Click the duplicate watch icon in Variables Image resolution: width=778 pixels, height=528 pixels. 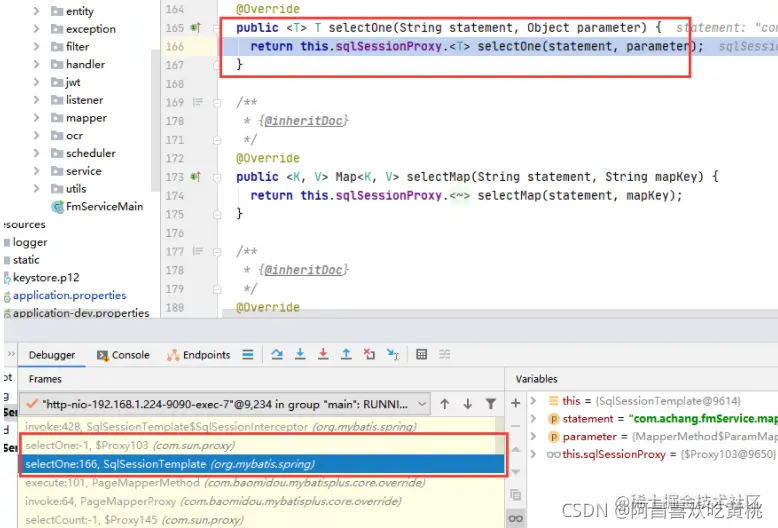(x=516, y=495)
